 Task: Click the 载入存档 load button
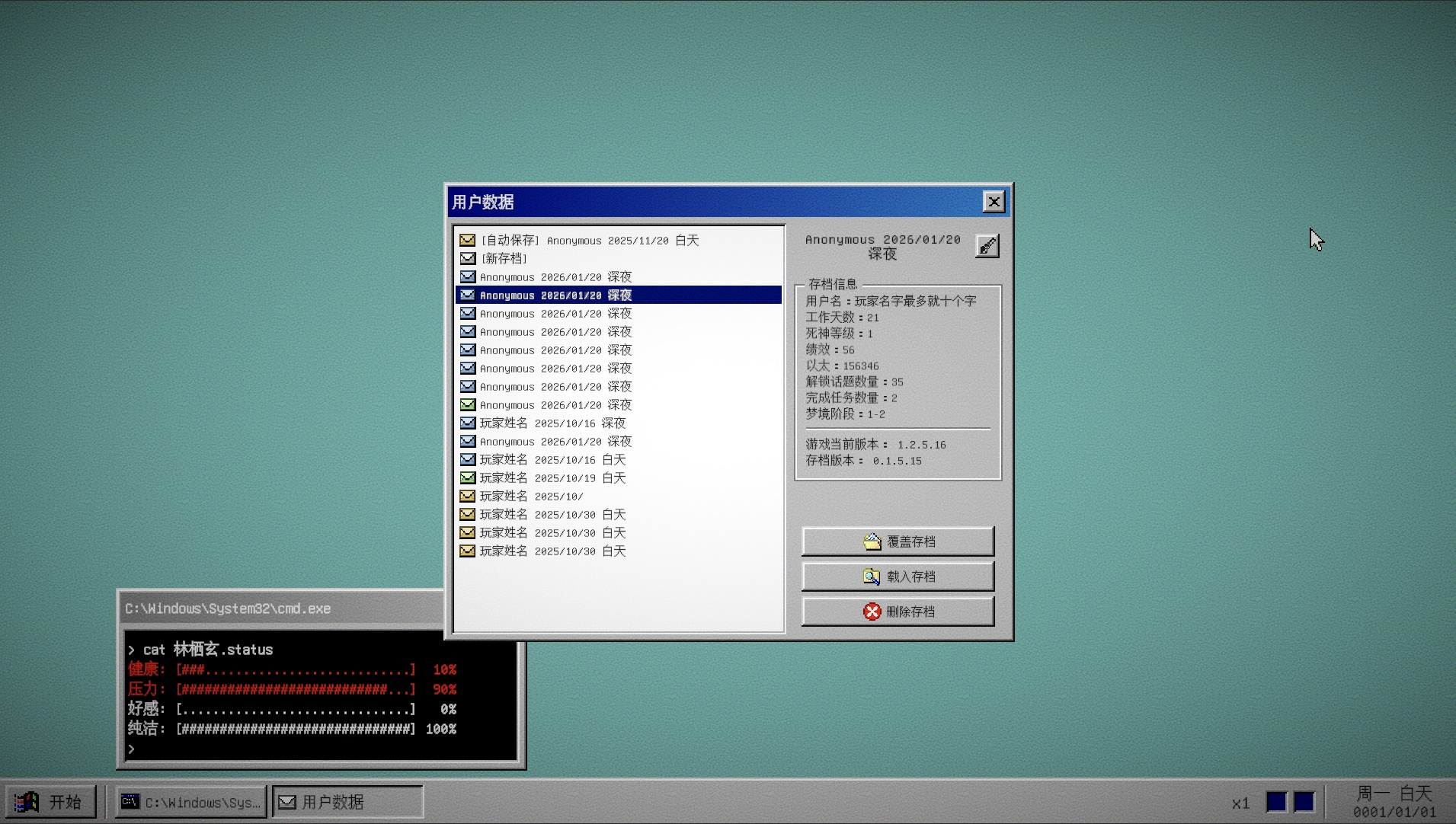(x=898, y=576)
